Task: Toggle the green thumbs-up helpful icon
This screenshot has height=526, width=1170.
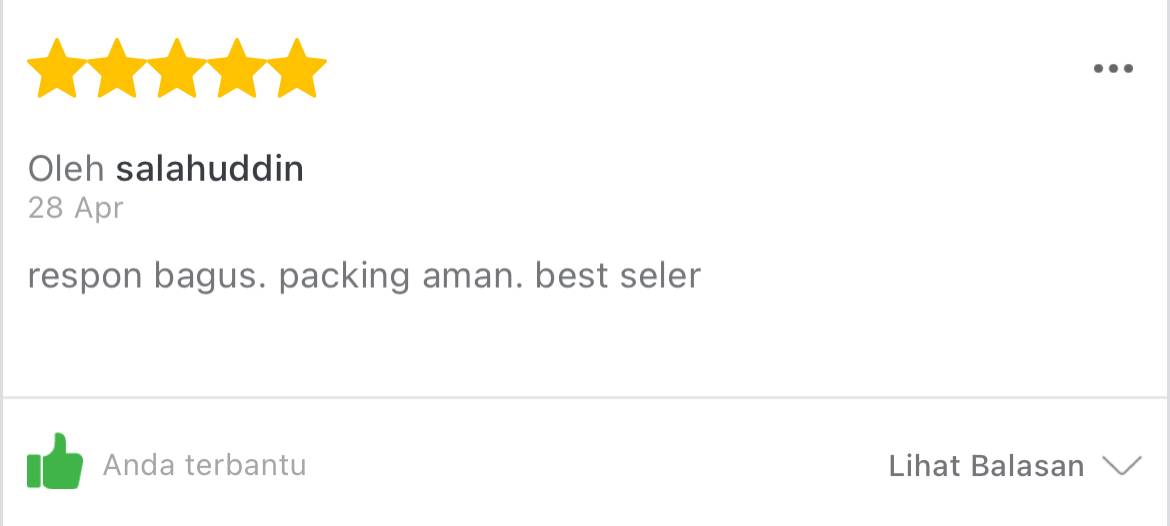Action: [x=55, y=462]
